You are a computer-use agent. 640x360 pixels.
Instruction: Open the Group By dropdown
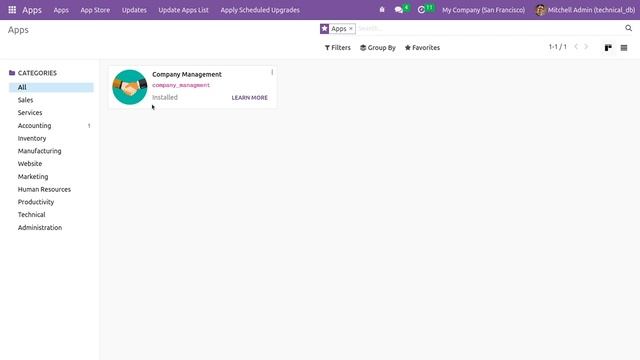(378, 48)
